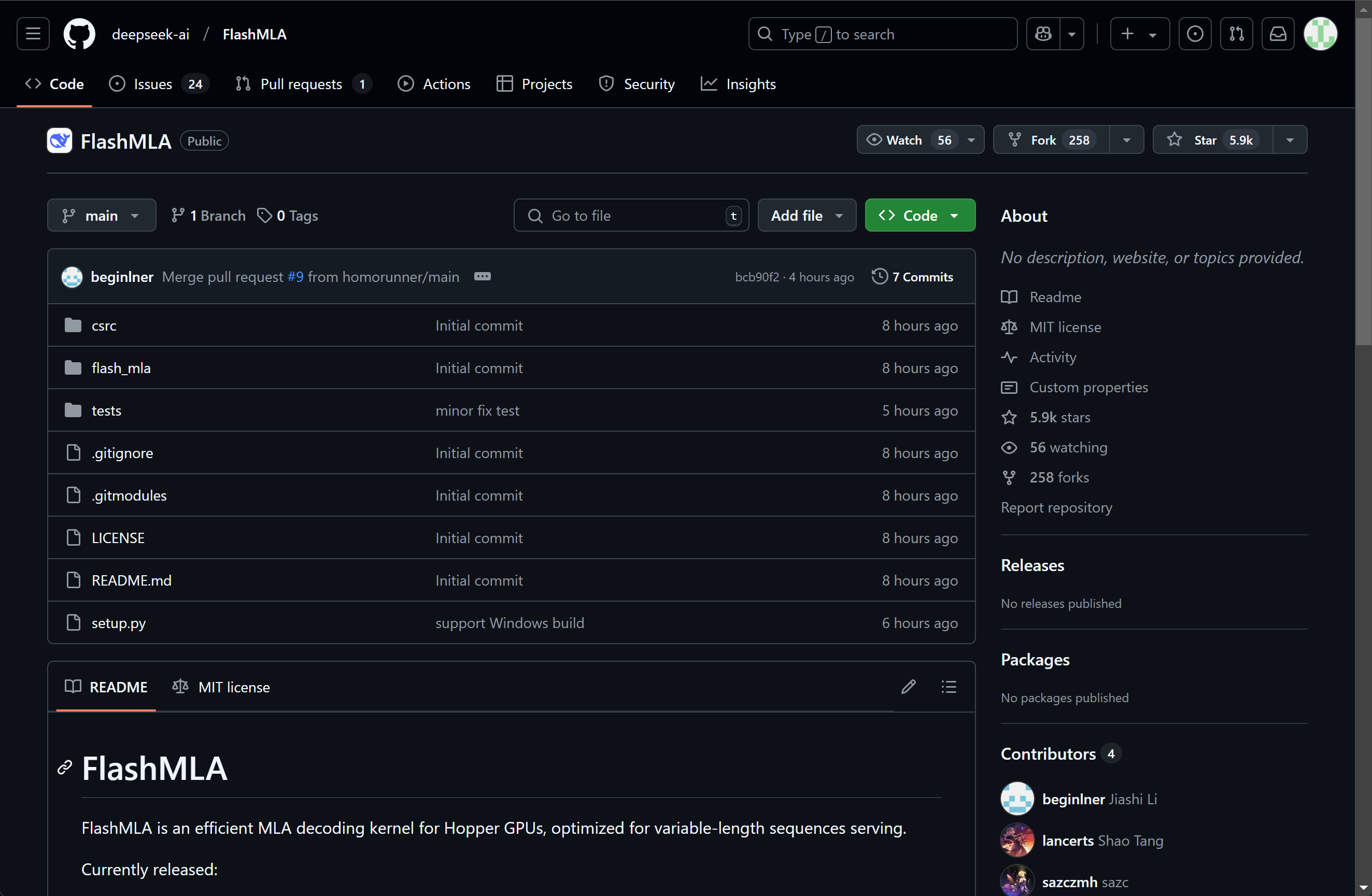Image resolution: width=1372 pixels, height=896 pixels.
Task: Open the Add file dropdown
Action: pos(807,216)
